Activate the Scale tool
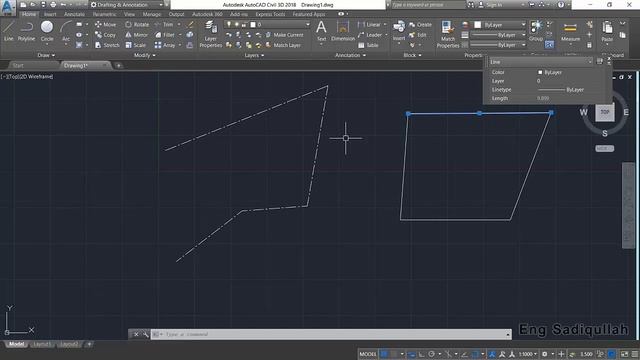Screen dimensions: 640x360 (136, 45)
